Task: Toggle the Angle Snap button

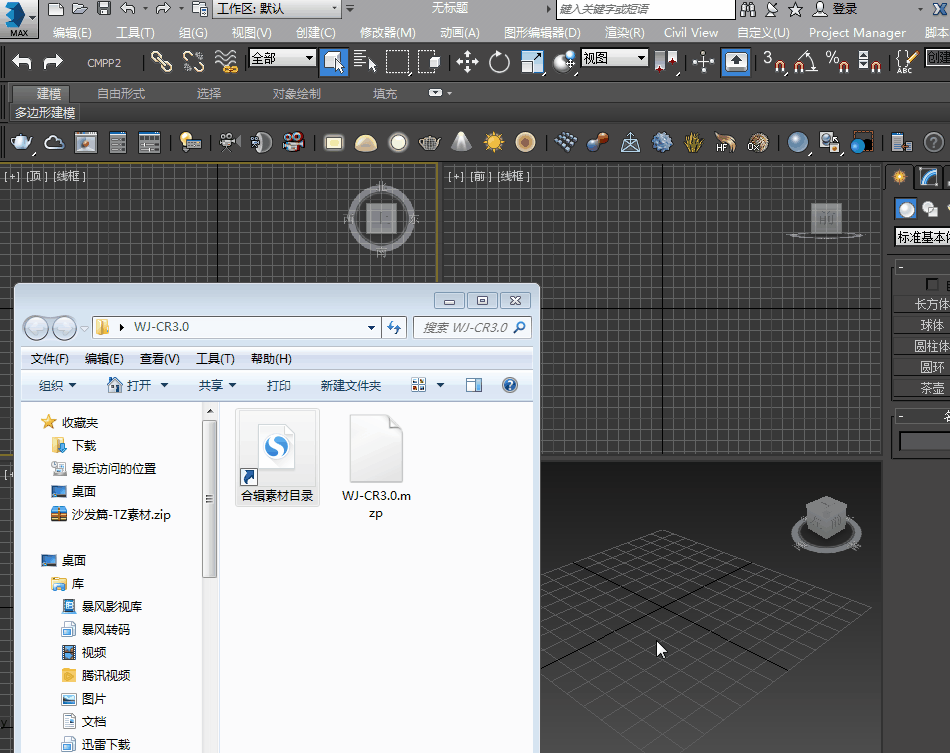Action: 805,63
